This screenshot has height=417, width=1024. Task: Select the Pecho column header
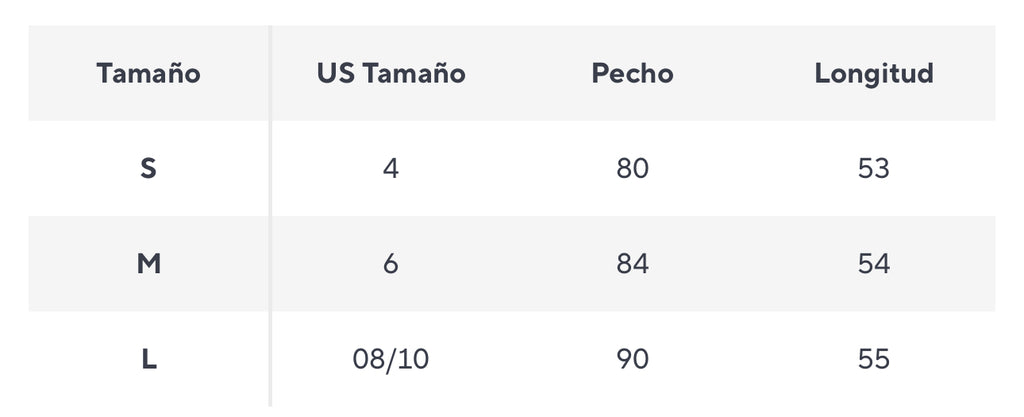(632, 73)
